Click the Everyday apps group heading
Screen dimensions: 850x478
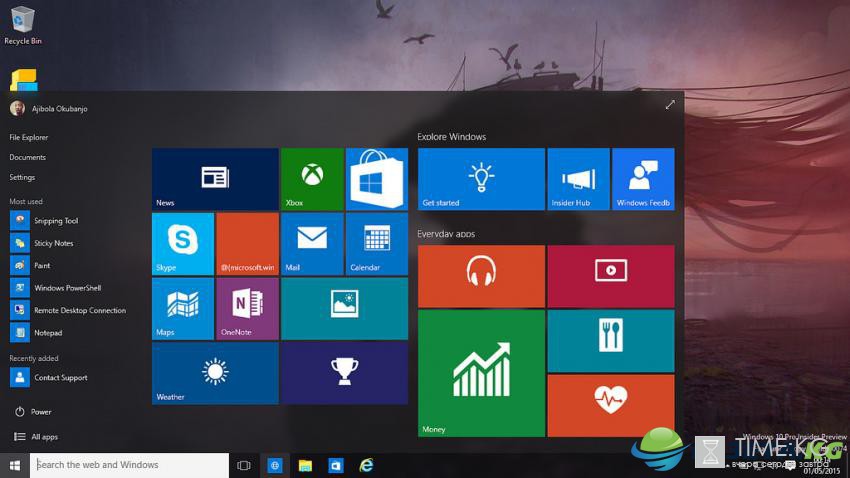click(x=446, y=234)
